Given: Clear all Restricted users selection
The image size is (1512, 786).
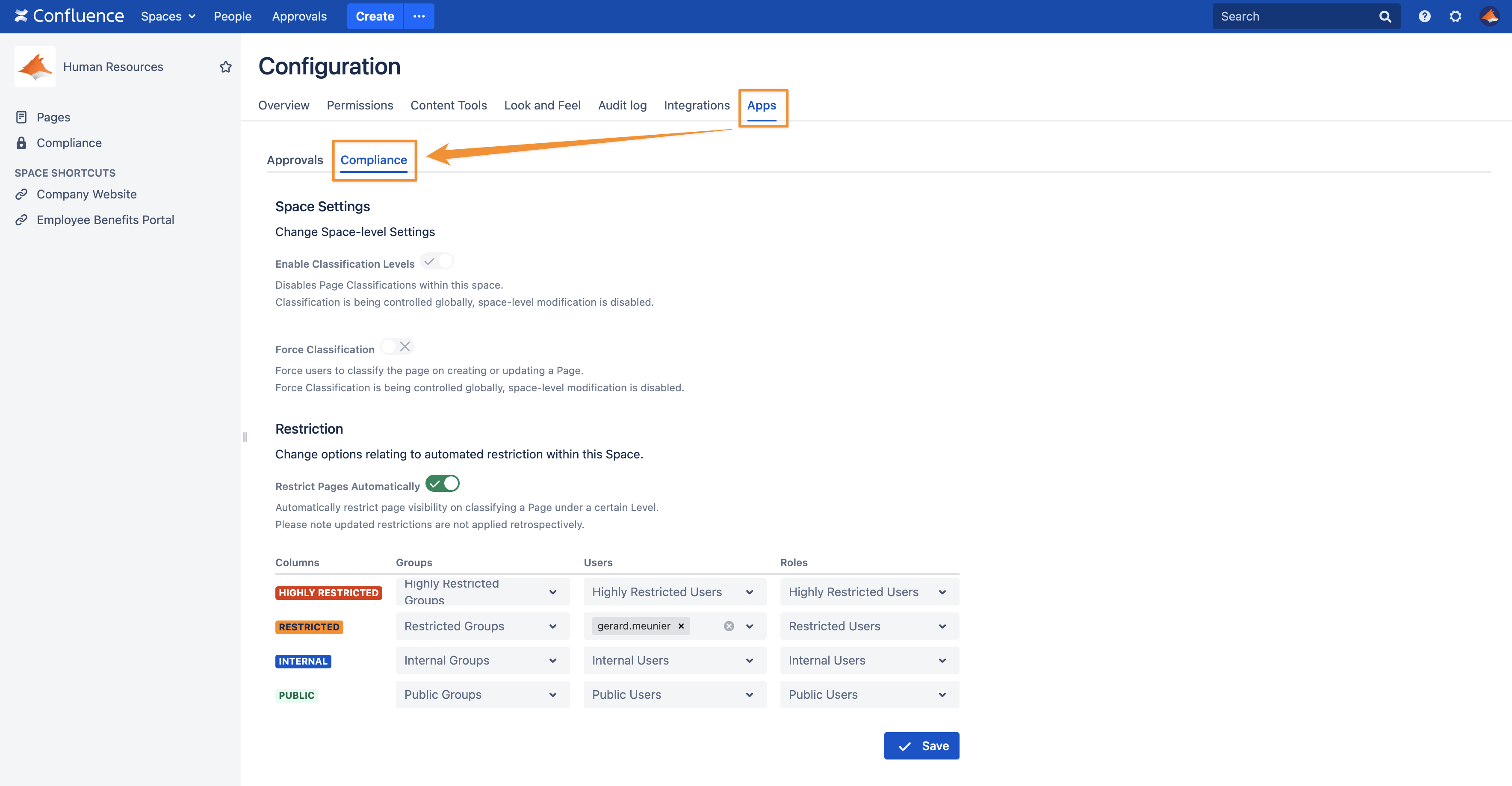Looking at the screenshot, I should pos(728,626).
